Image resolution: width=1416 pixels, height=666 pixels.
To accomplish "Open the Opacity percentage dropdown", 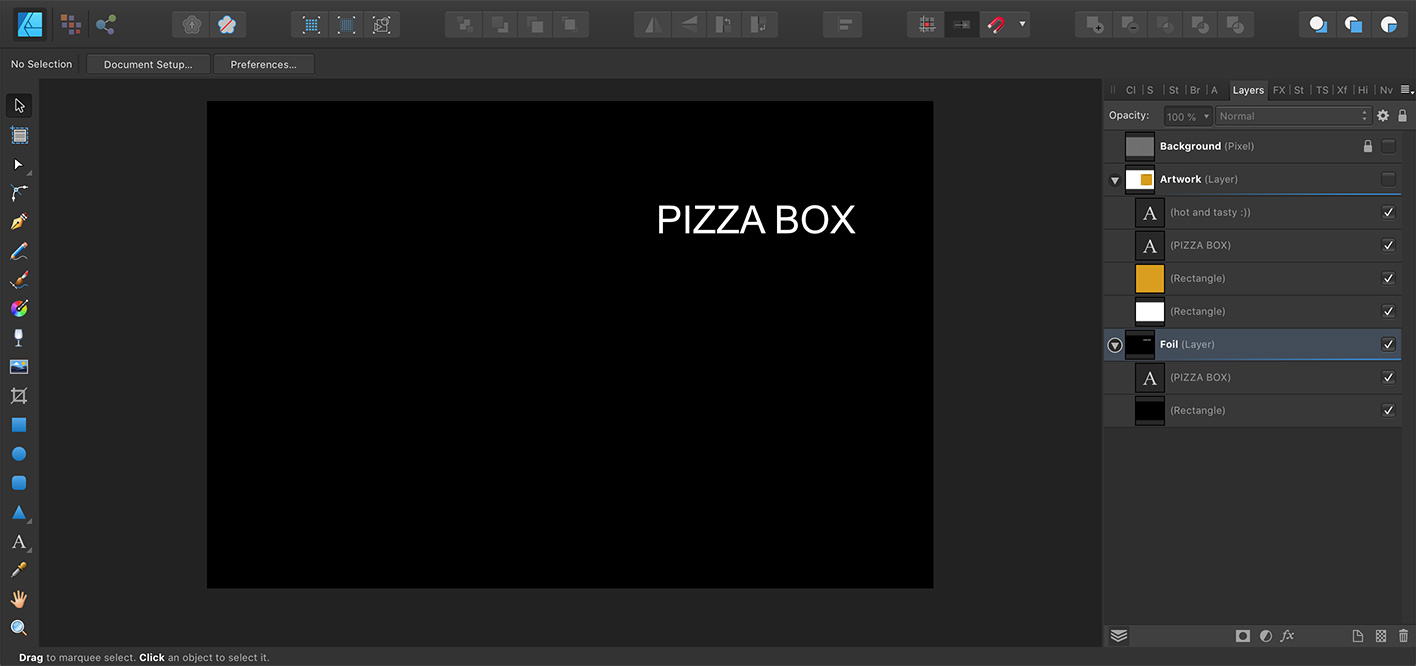I will (1189, 116).
